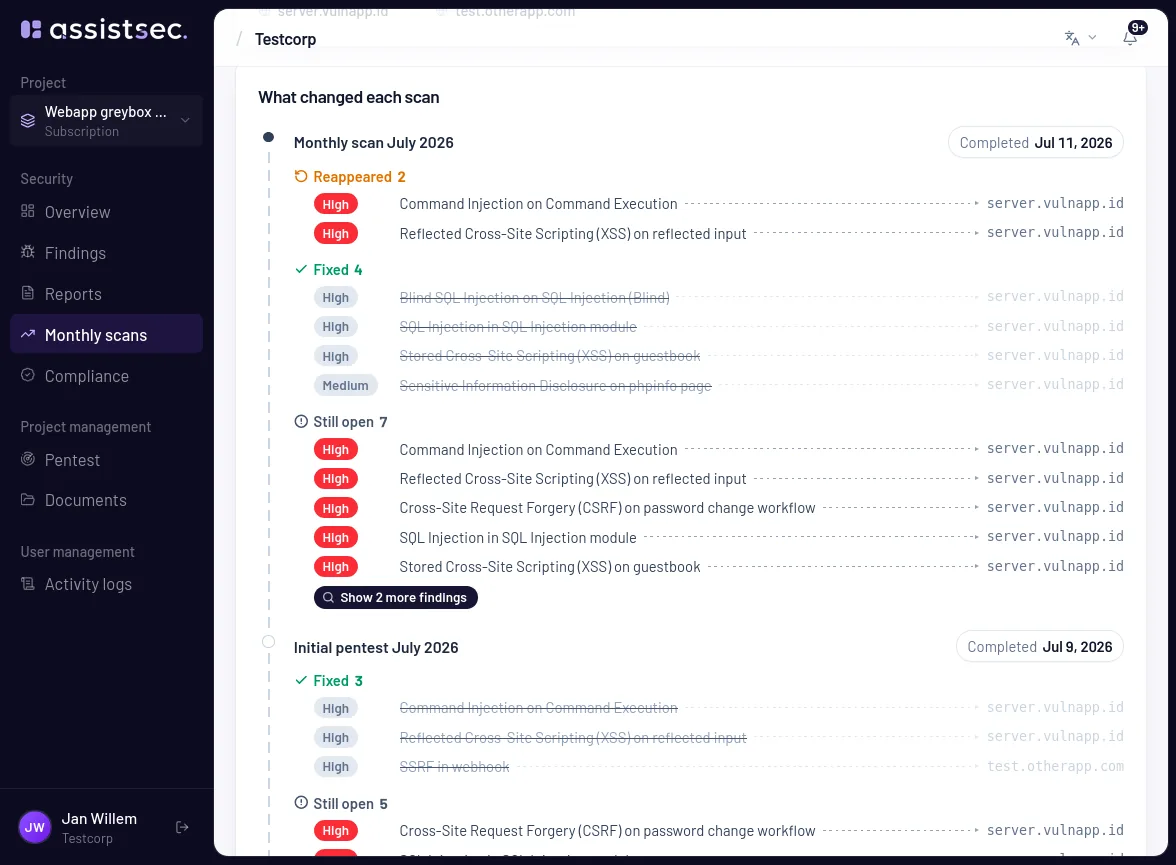Open Monthly scans menu item

pyautogui.click(x=106, y=335)
